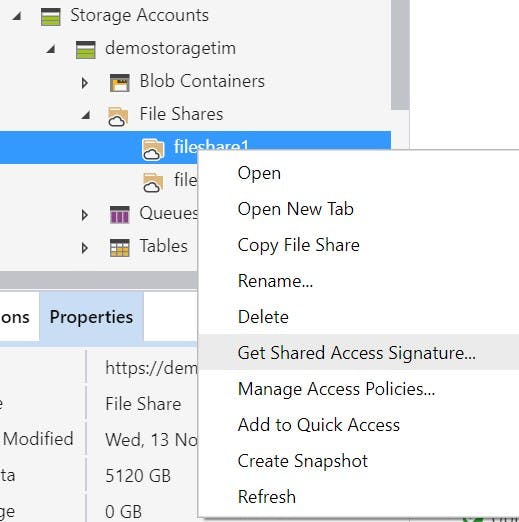
Task: Expand the Queues node
Action: (x=85, y=215)
